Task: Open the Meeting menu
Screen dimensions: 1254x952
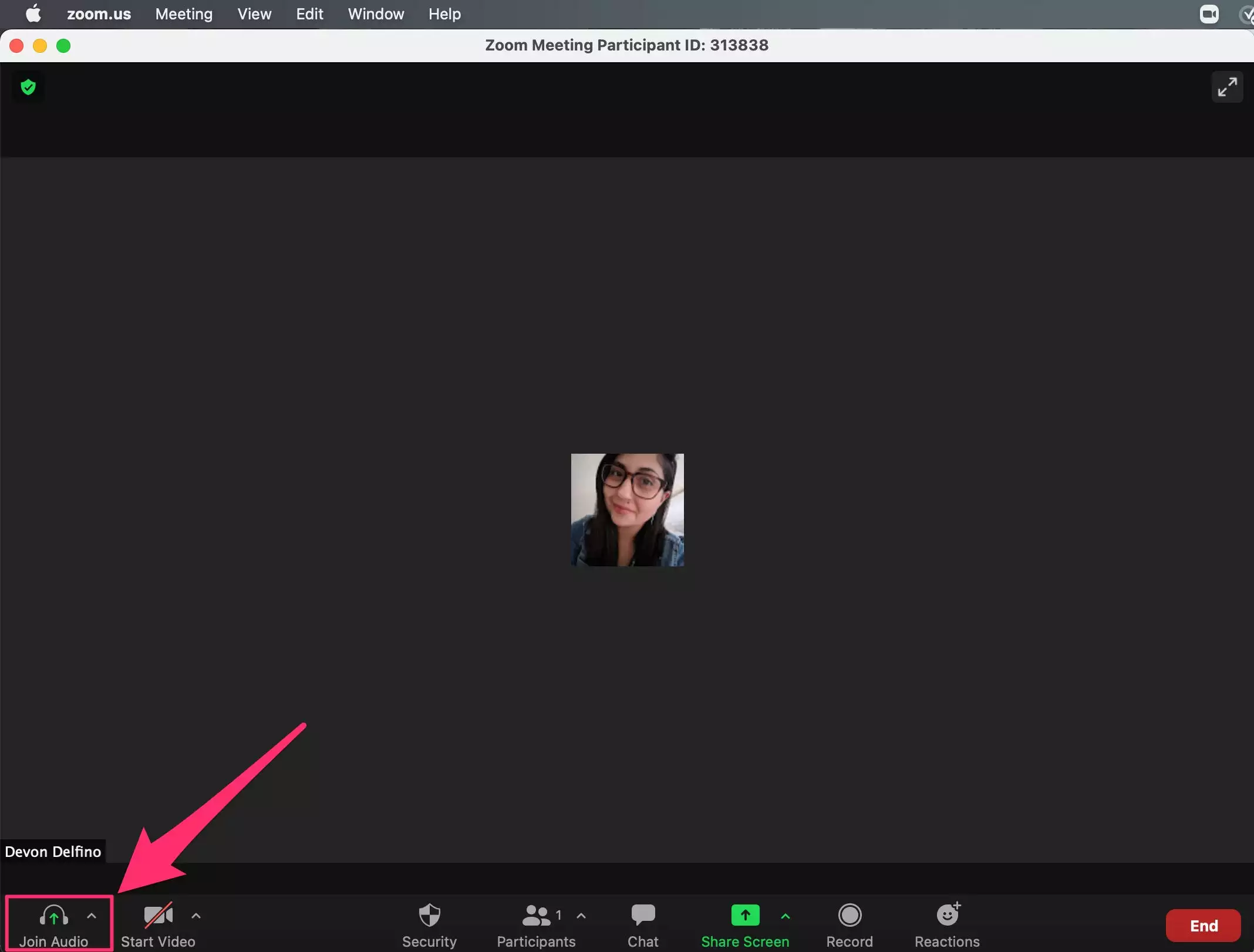Action: tap(184, 14)
